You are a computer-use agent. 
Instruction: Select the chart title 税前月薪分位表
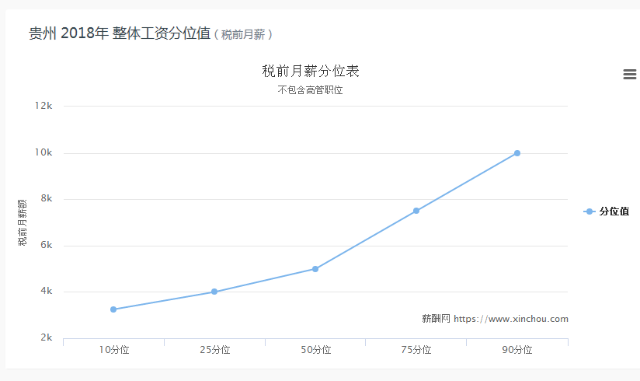(310, 71)
